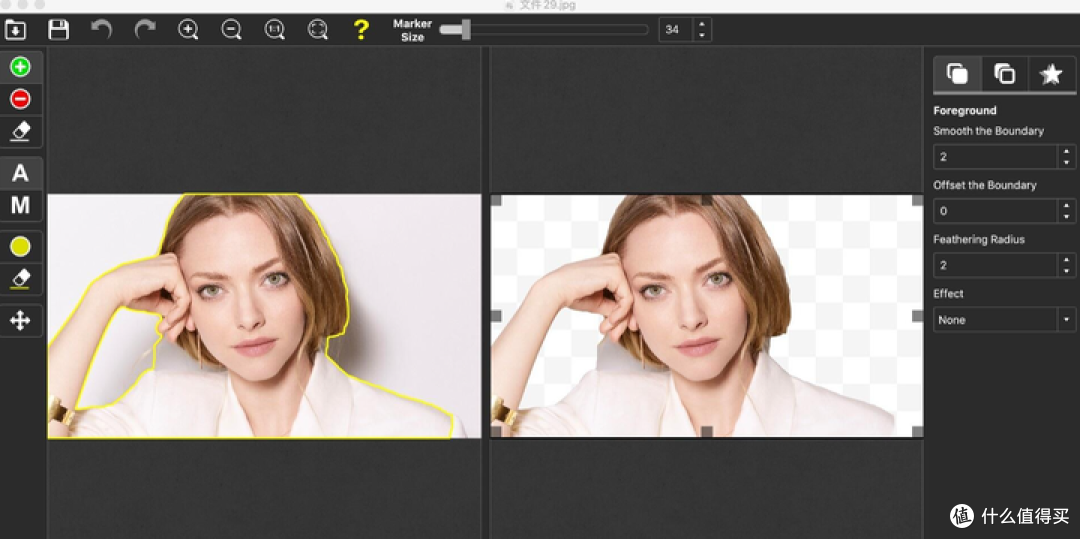Click the cutout result preview image

707,316
